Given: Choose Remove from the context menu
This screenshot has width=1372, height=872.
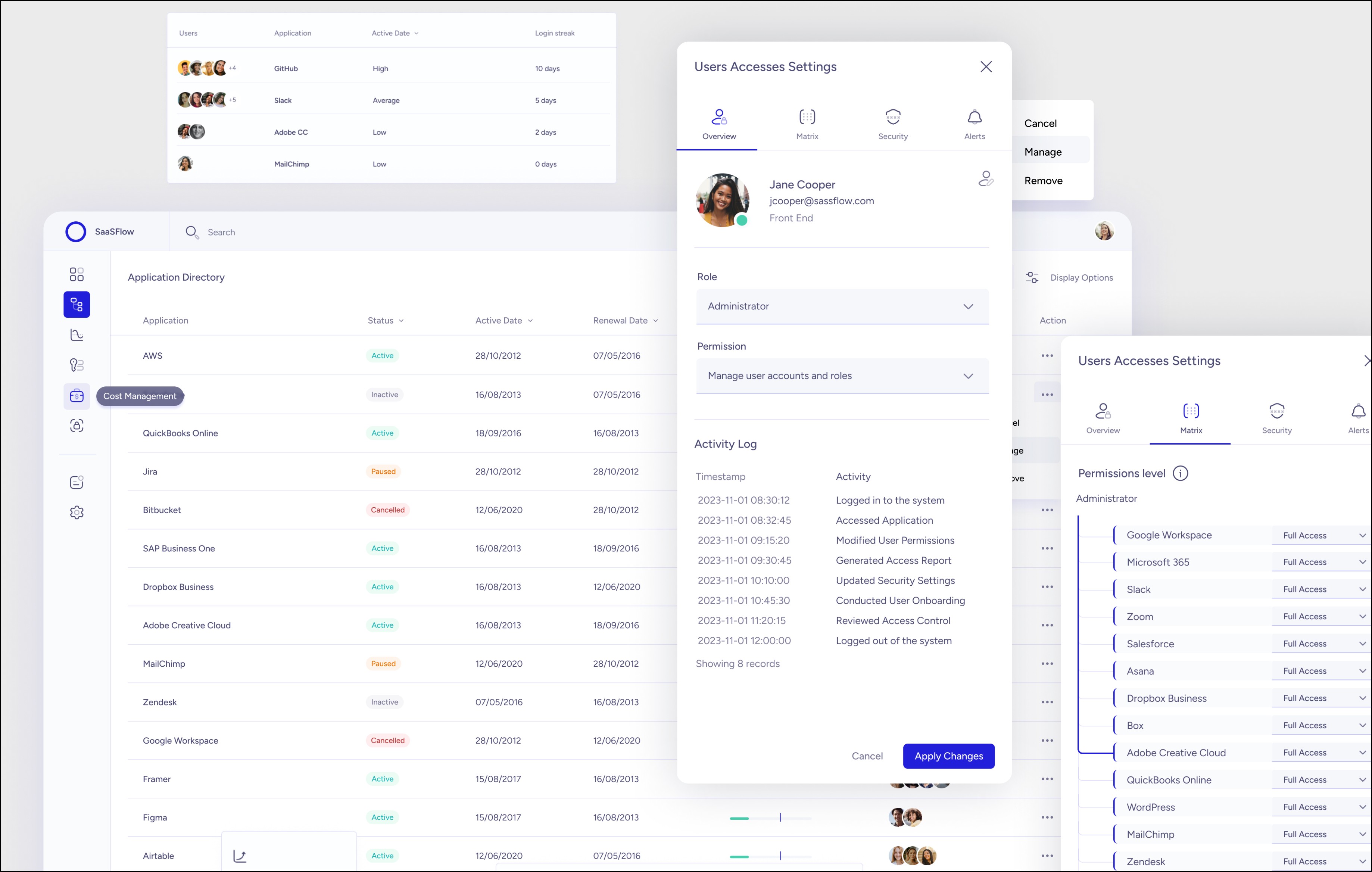Looking at the screenshot, I should (x=1043, y=181).
